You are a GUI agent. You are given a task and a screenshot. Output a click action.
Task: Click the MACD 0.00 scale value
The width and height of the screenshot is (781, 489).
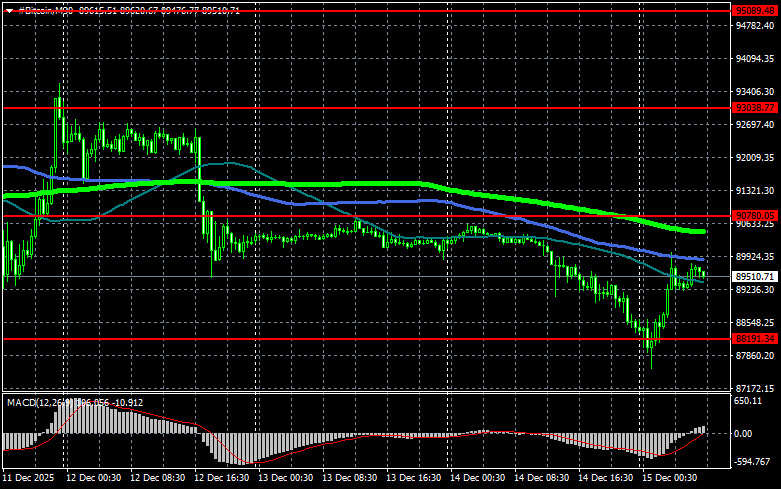coord(743,434)
